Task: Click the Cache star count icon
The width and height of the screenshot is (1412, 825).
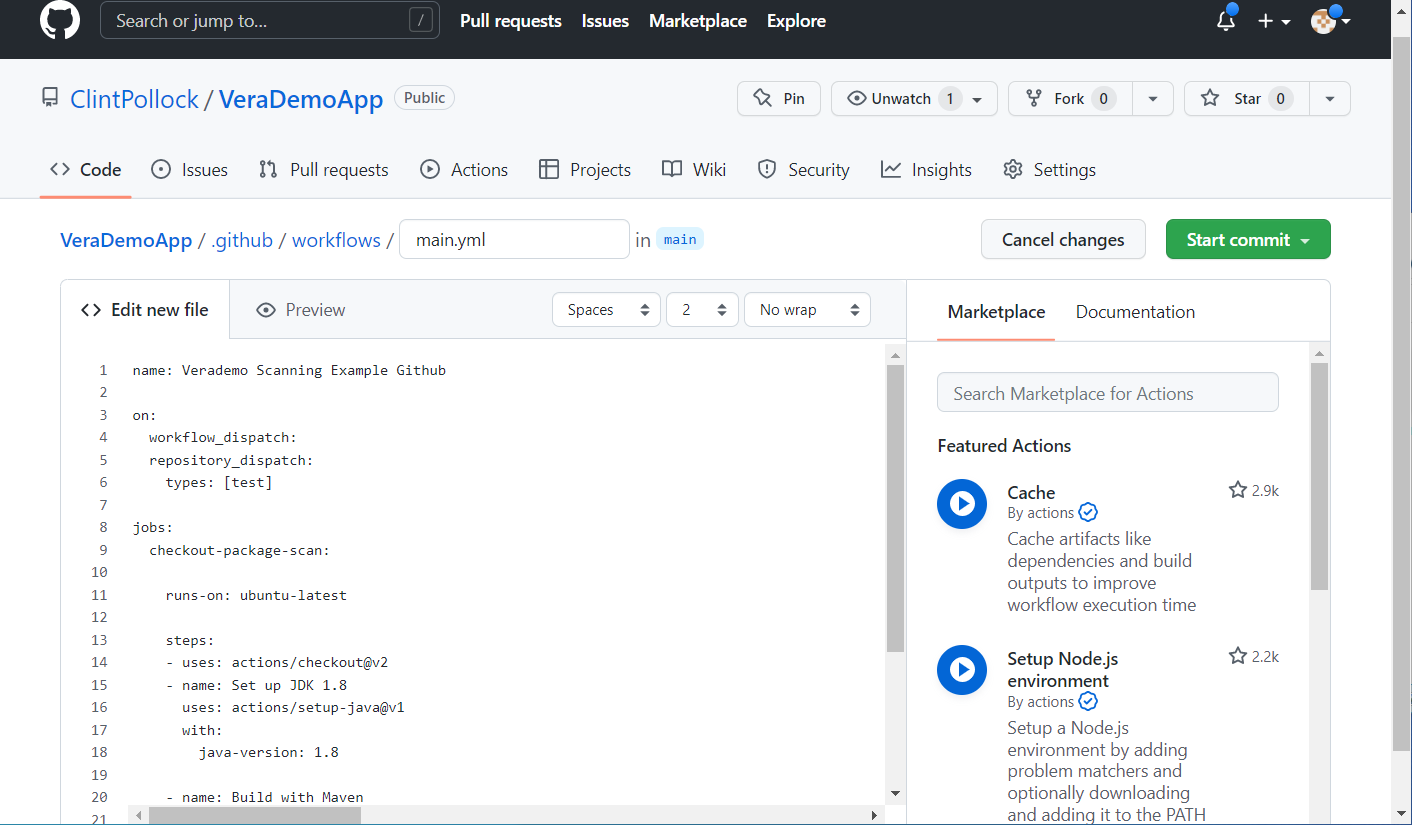Action: pyautogui.click(x=1238, y=490)
